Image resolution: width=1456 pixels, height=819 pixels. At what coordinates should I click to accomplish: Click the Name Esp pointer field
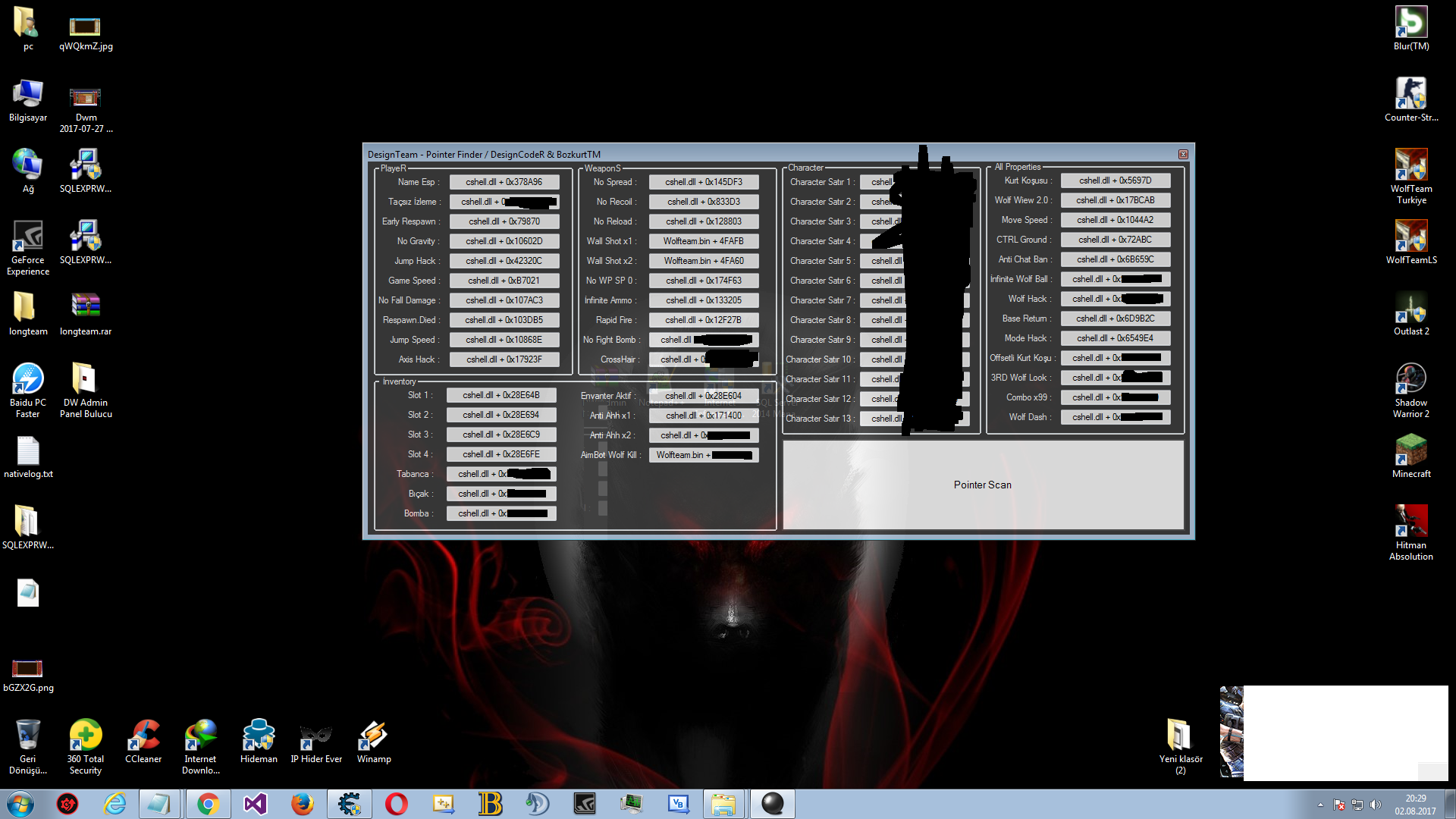tap(504, 182)
